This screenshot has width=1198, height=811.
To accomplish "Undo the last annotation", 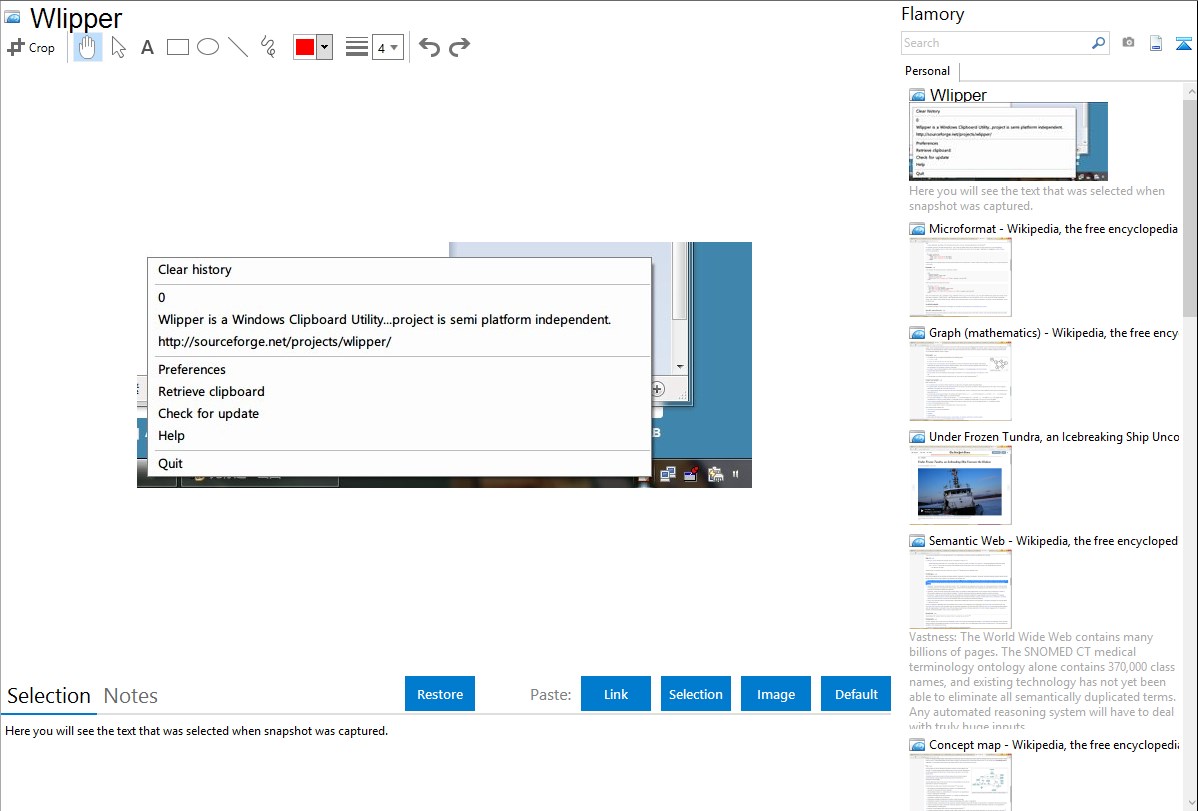I will tap(429, 47).
